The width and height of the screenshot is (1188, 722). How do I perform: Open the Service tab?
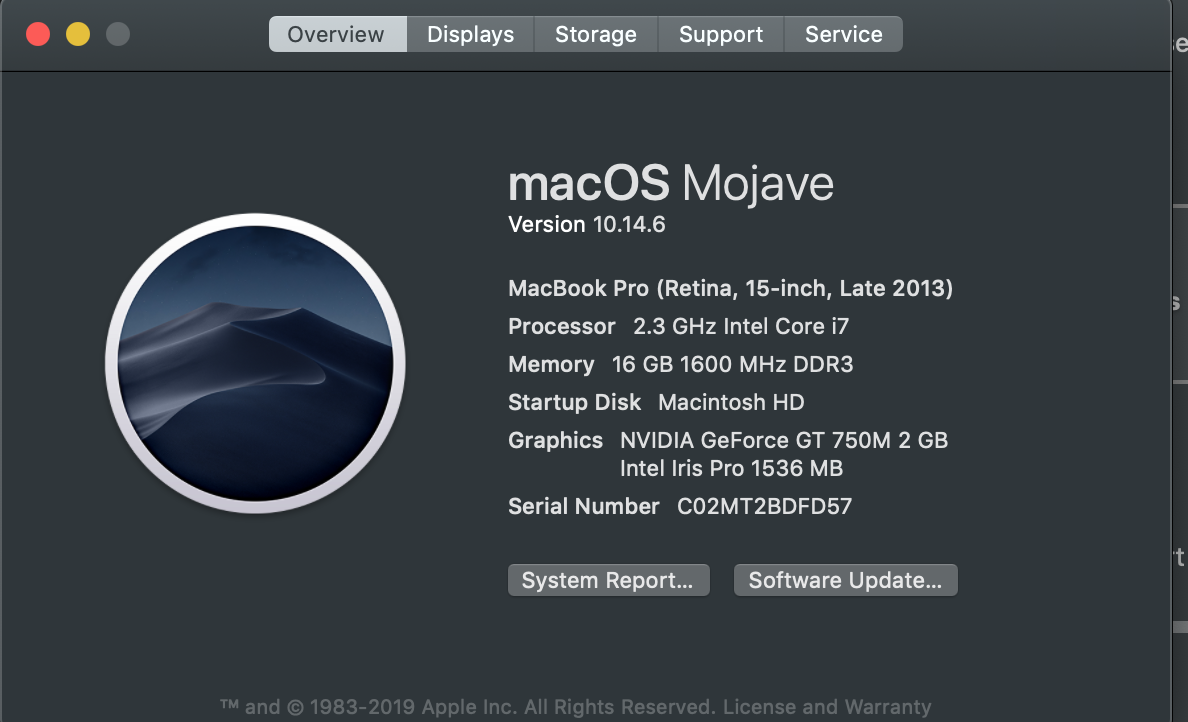843,33
